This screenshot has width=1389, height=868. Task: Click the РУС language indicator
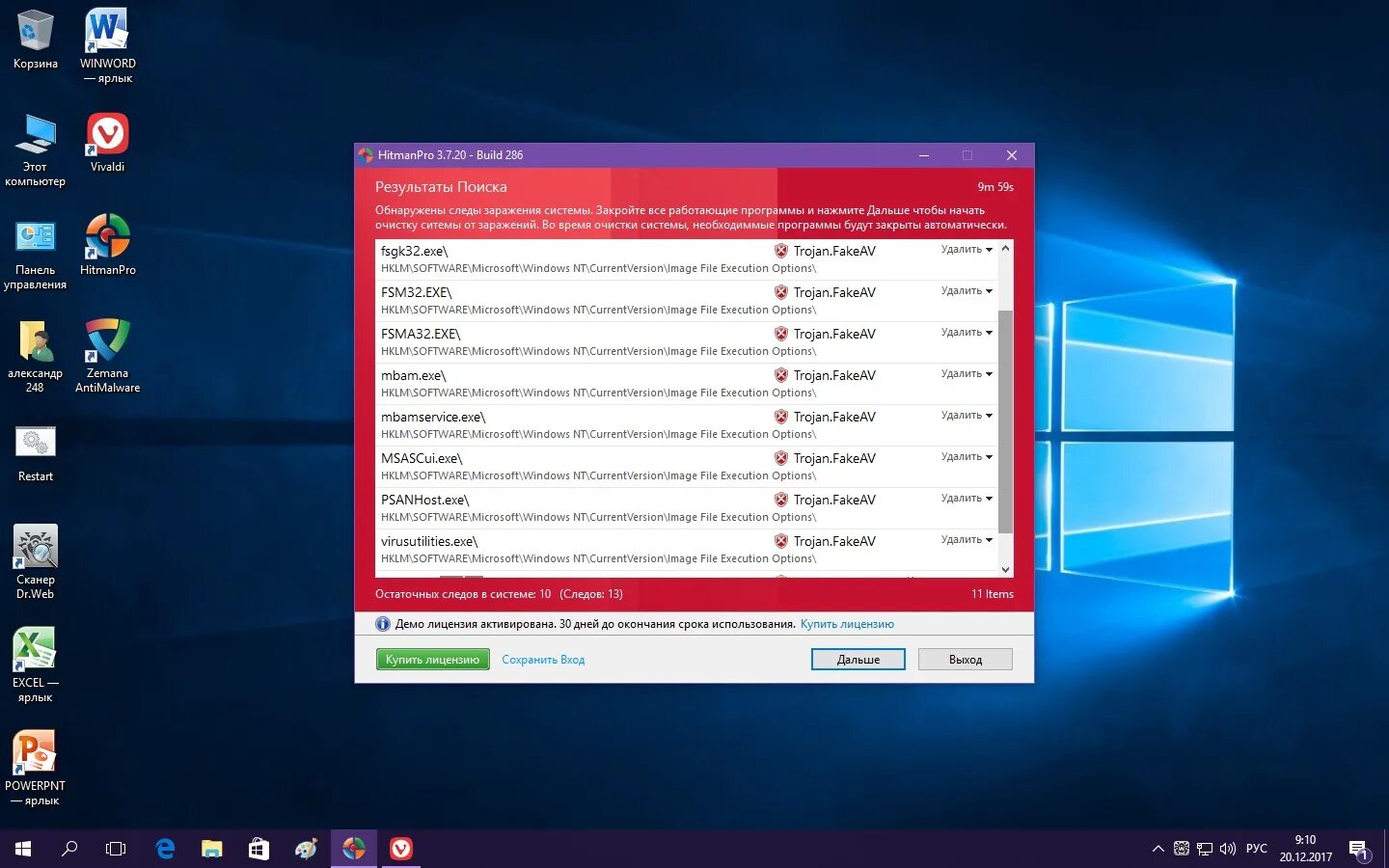click(1257, 849)
